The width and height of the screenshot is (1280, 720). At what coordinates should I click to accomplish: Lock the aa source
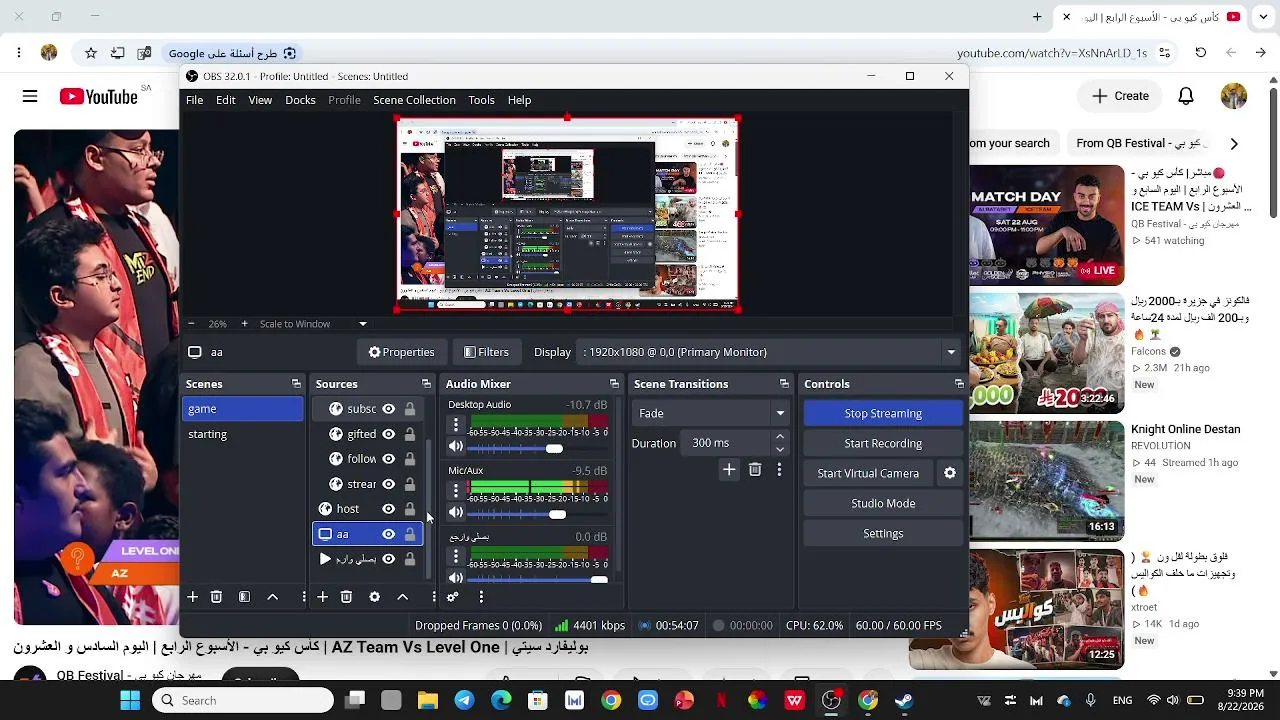click(410, 534)
